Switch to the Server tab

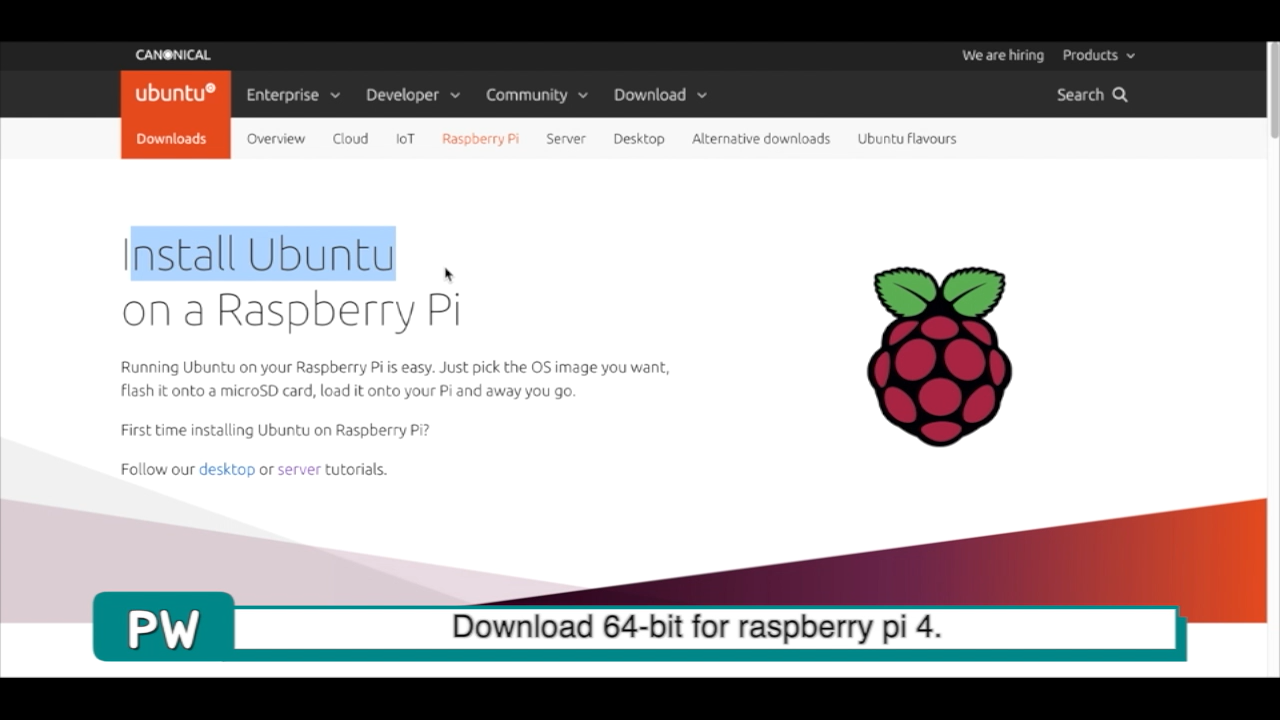click(x=566, y=138)
